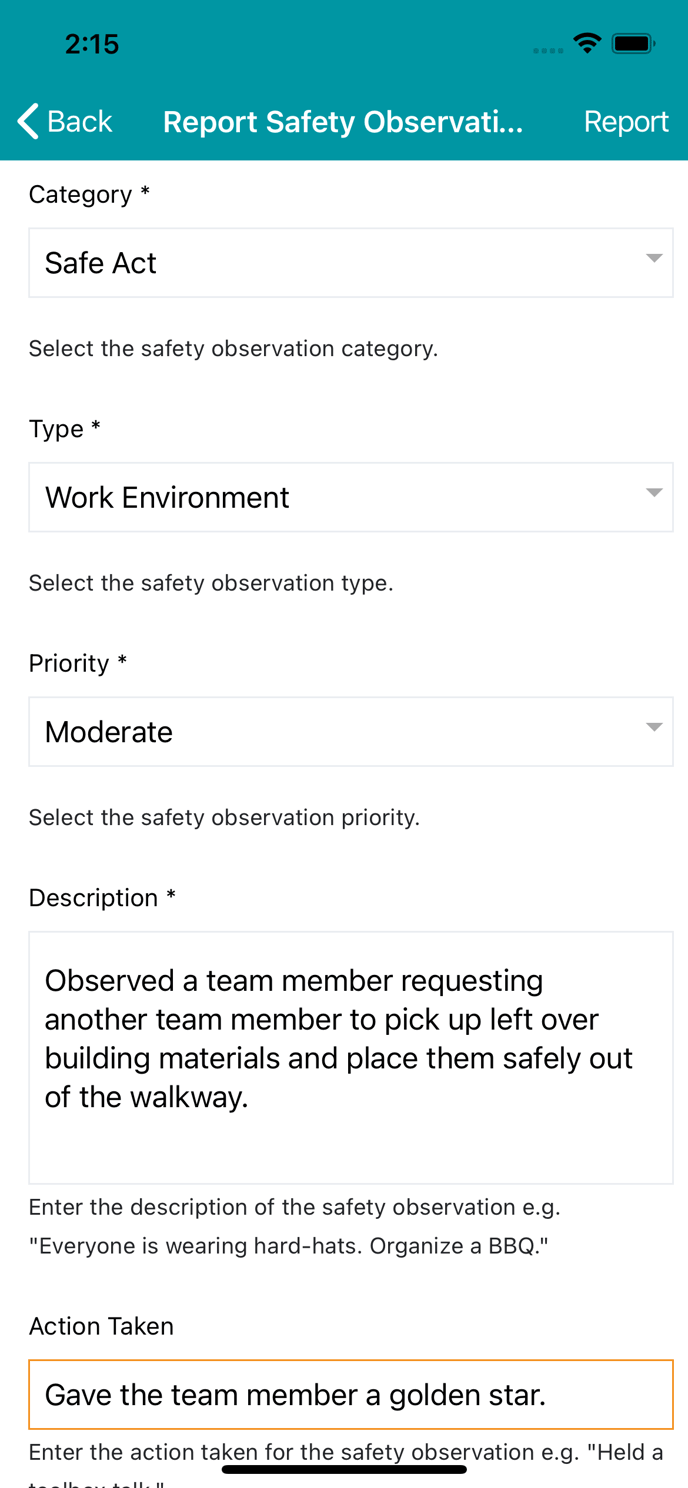Viewport: 688px width, 1488px height.
Task: Tap the battery indicator icon
Action: 634,43
